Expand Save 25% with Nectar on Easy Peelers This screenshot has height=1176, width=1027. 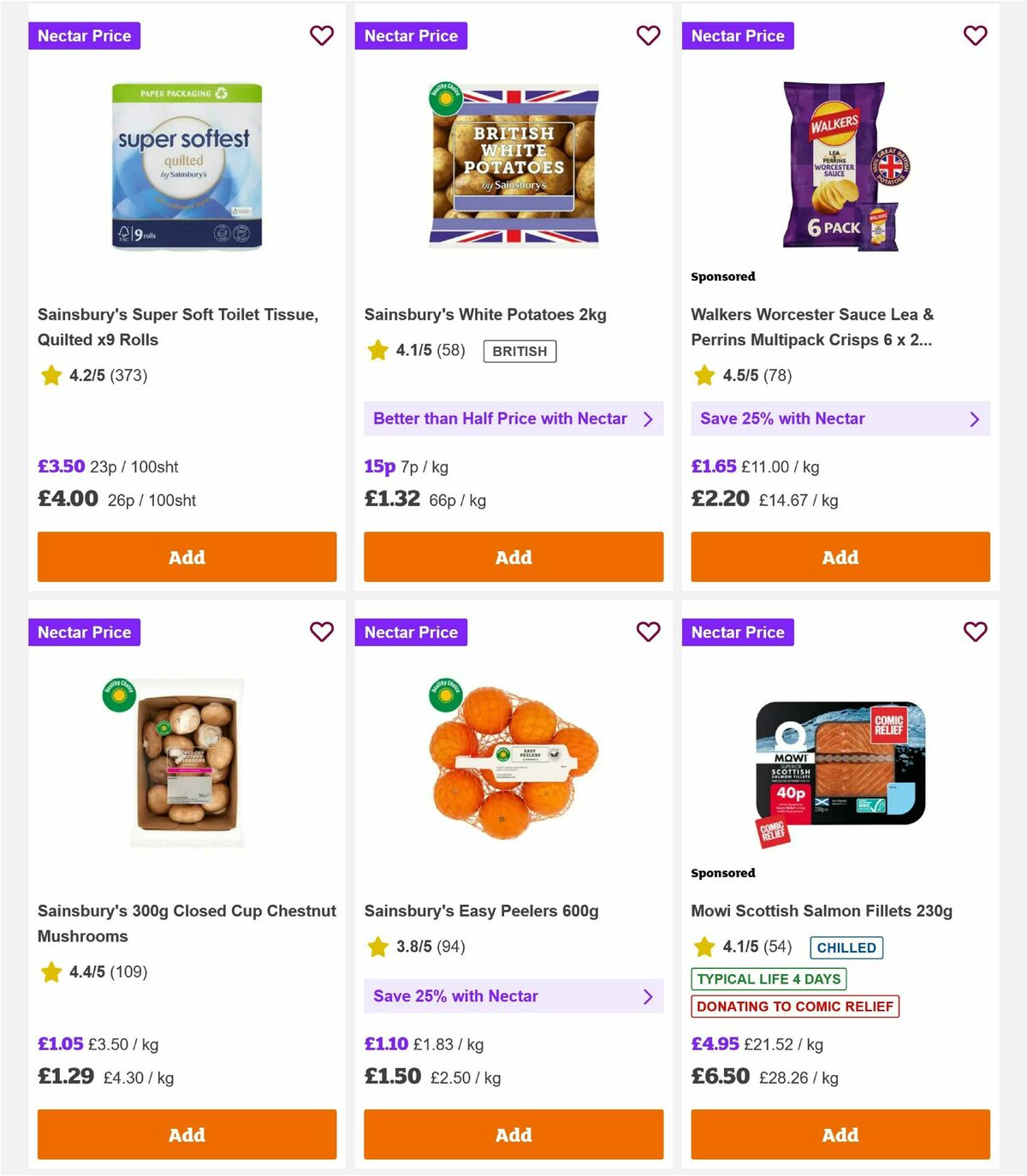(513, 995)
